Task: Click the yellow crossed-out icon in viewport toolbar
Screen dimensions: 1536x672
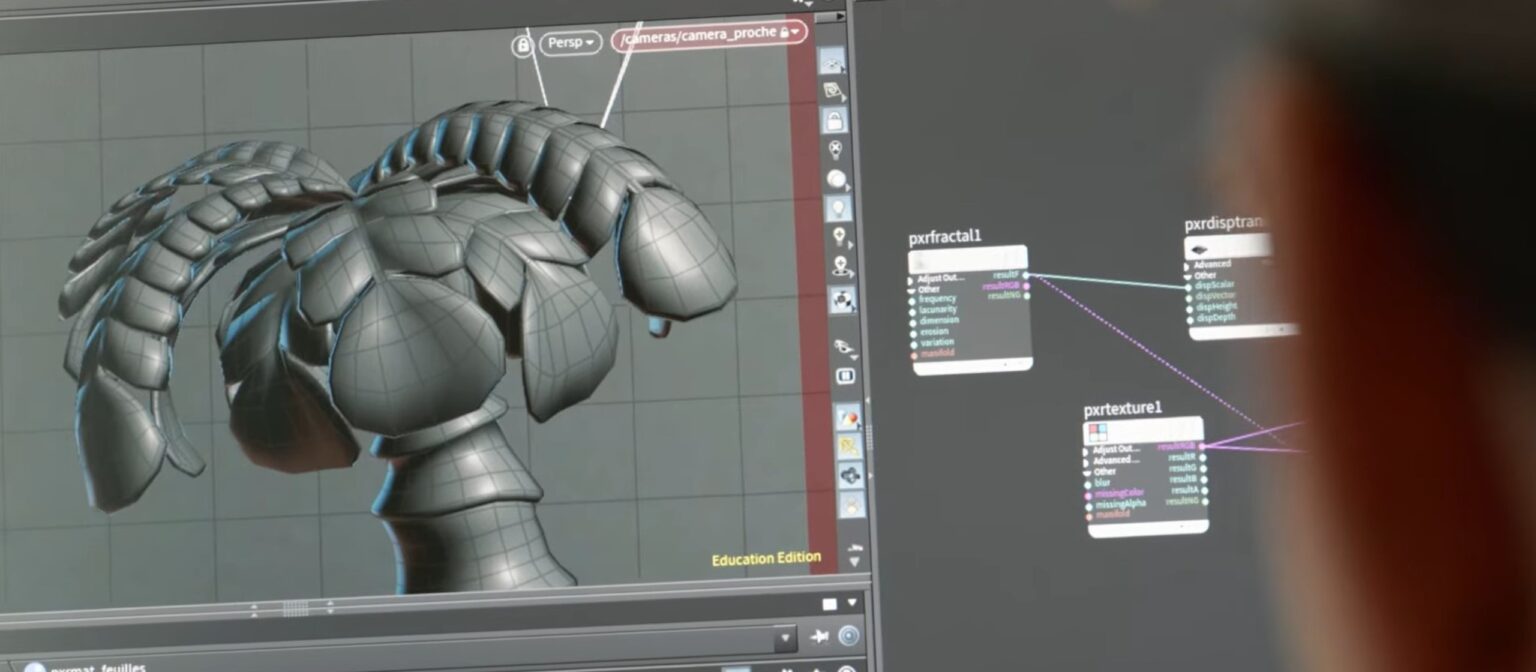Action: pos(849,446)
